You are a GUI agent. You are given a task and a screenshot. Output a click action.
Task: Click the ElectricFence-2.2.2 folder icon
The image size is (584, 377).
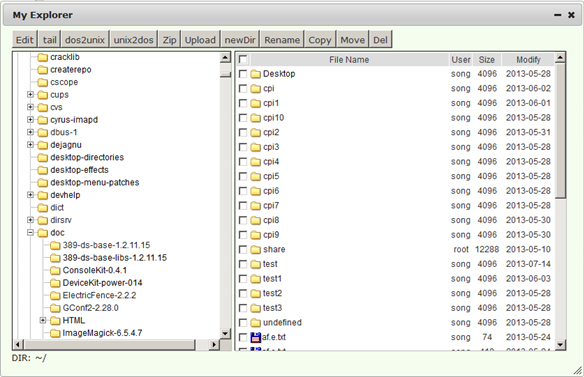(x=55, y=295)
